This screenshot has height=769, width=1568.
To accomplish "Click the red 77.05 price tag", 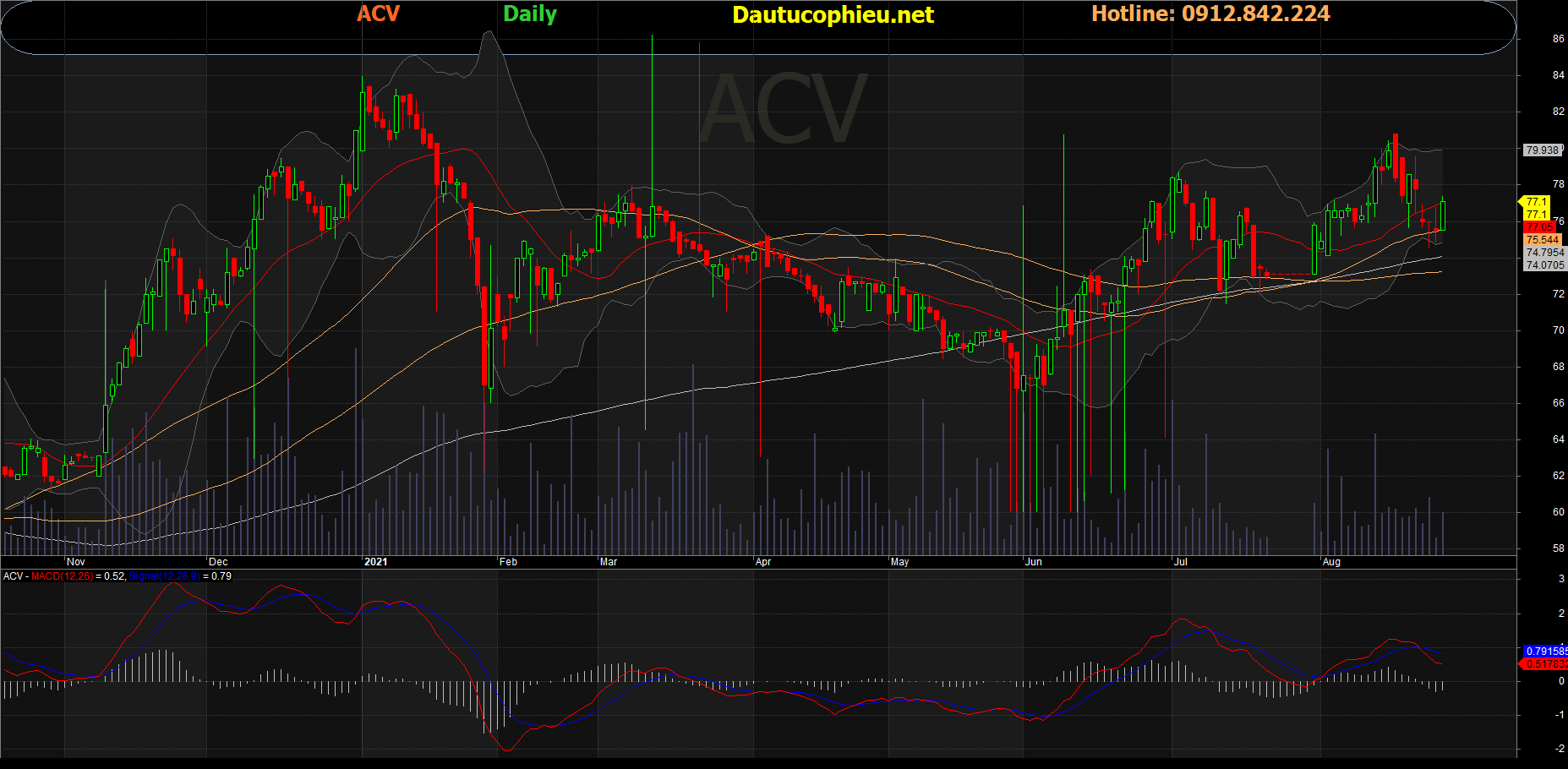I will click(x=1539, y=227).
